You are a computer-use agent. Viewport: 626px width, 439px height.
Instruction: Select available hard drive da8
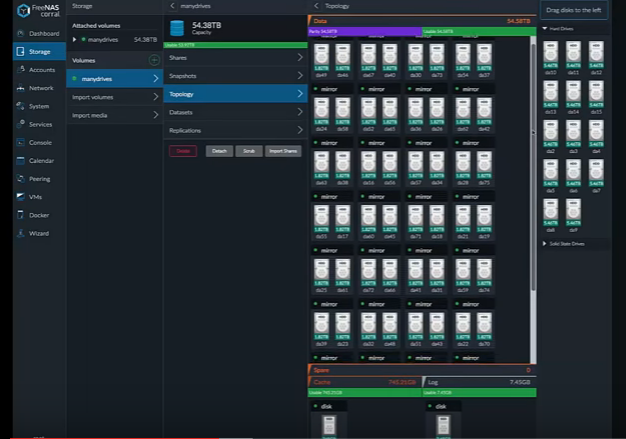(x=551, y=216)
